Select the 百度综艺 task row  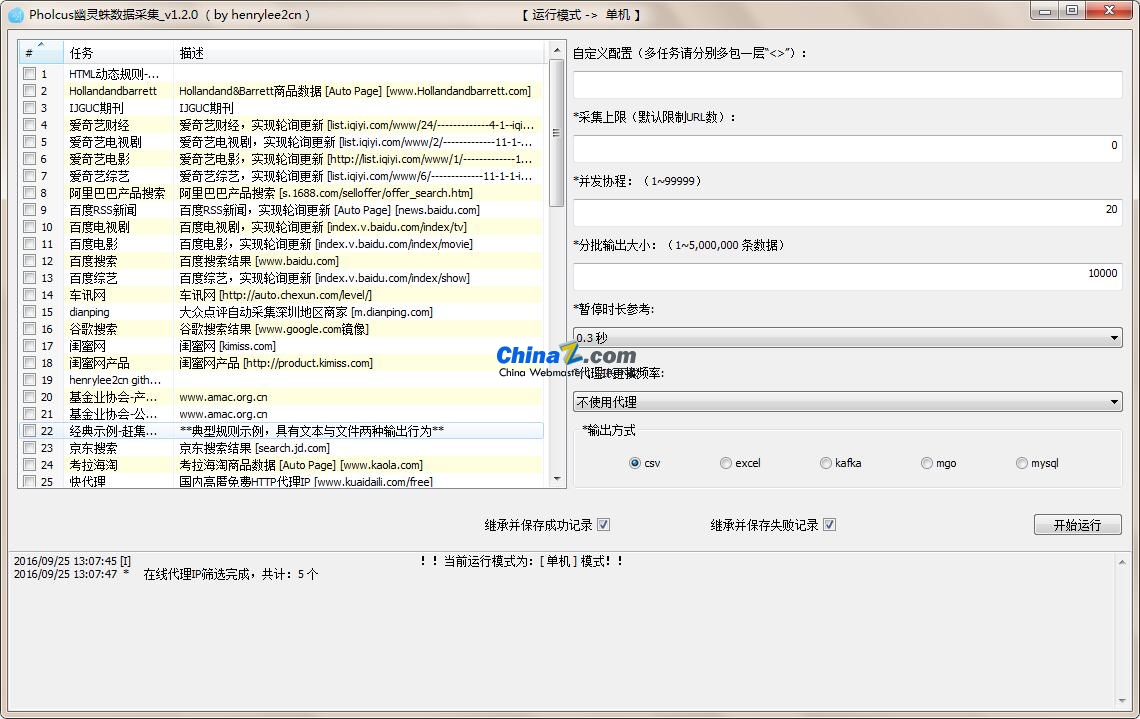(281, 278)
